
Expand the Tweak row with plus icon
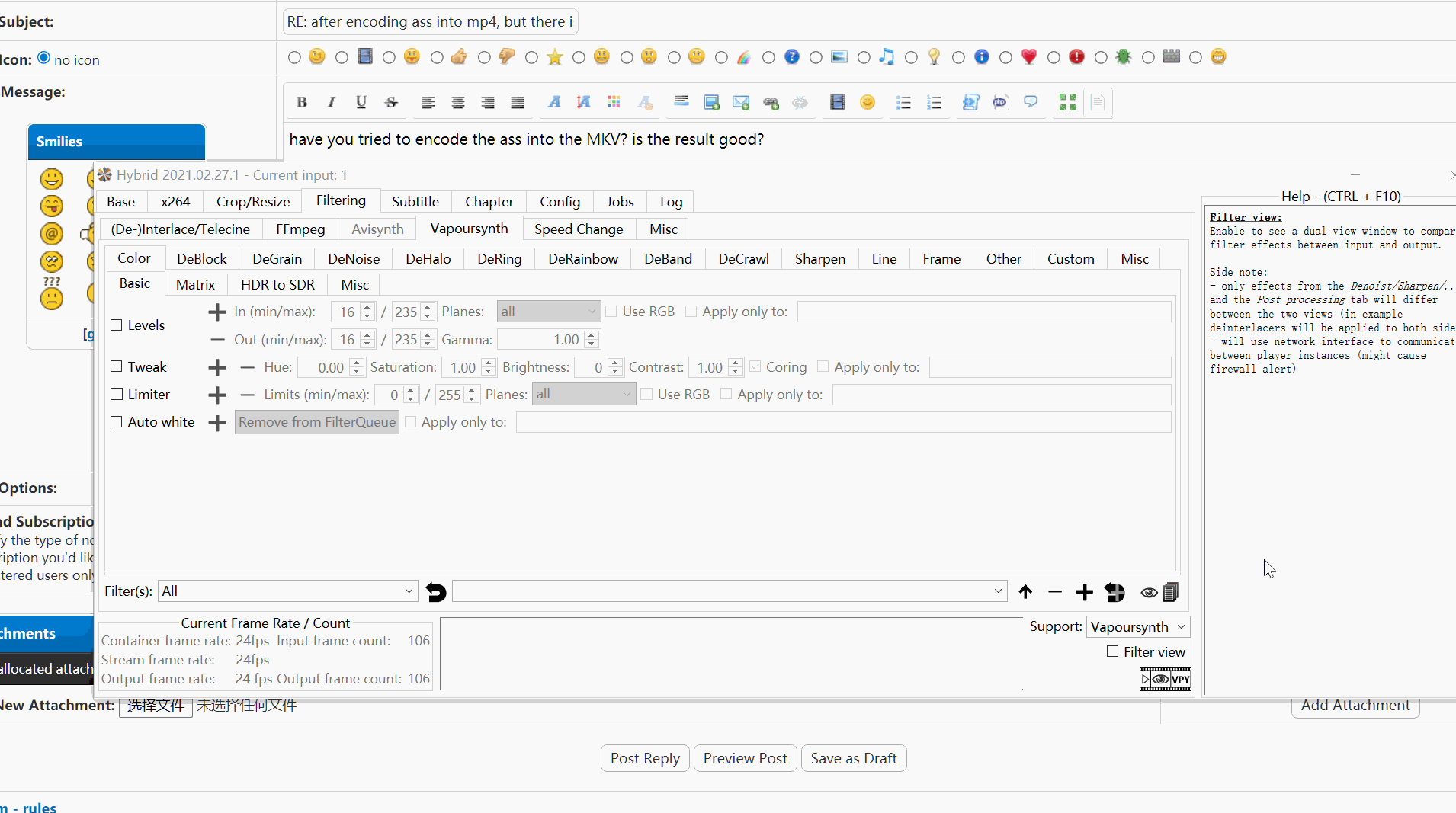point(217,368)
